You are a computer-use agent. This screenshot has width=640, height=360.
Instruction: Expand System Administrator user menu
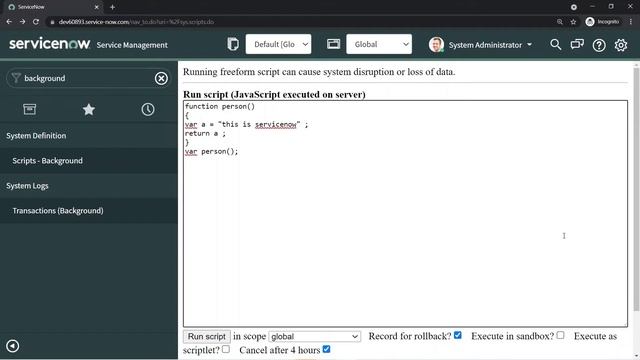point(490,45)
